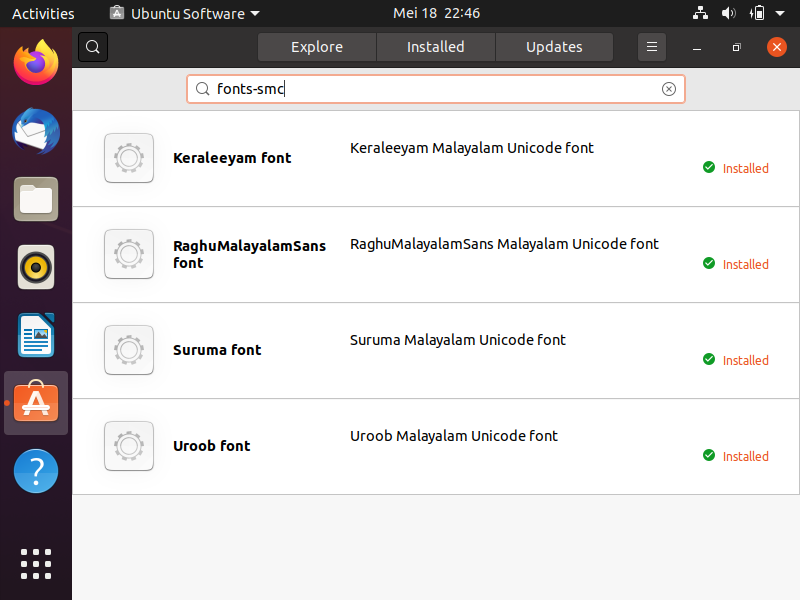Click the Keraleeyam font package icon
800x600 pixels.
pyautogui.click(x=129, y=158)
